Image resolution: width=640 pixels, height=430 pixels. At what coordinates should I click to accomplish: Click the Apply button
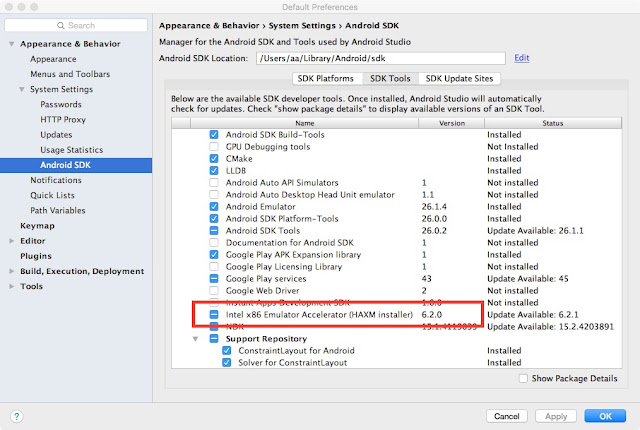[556, 416]
